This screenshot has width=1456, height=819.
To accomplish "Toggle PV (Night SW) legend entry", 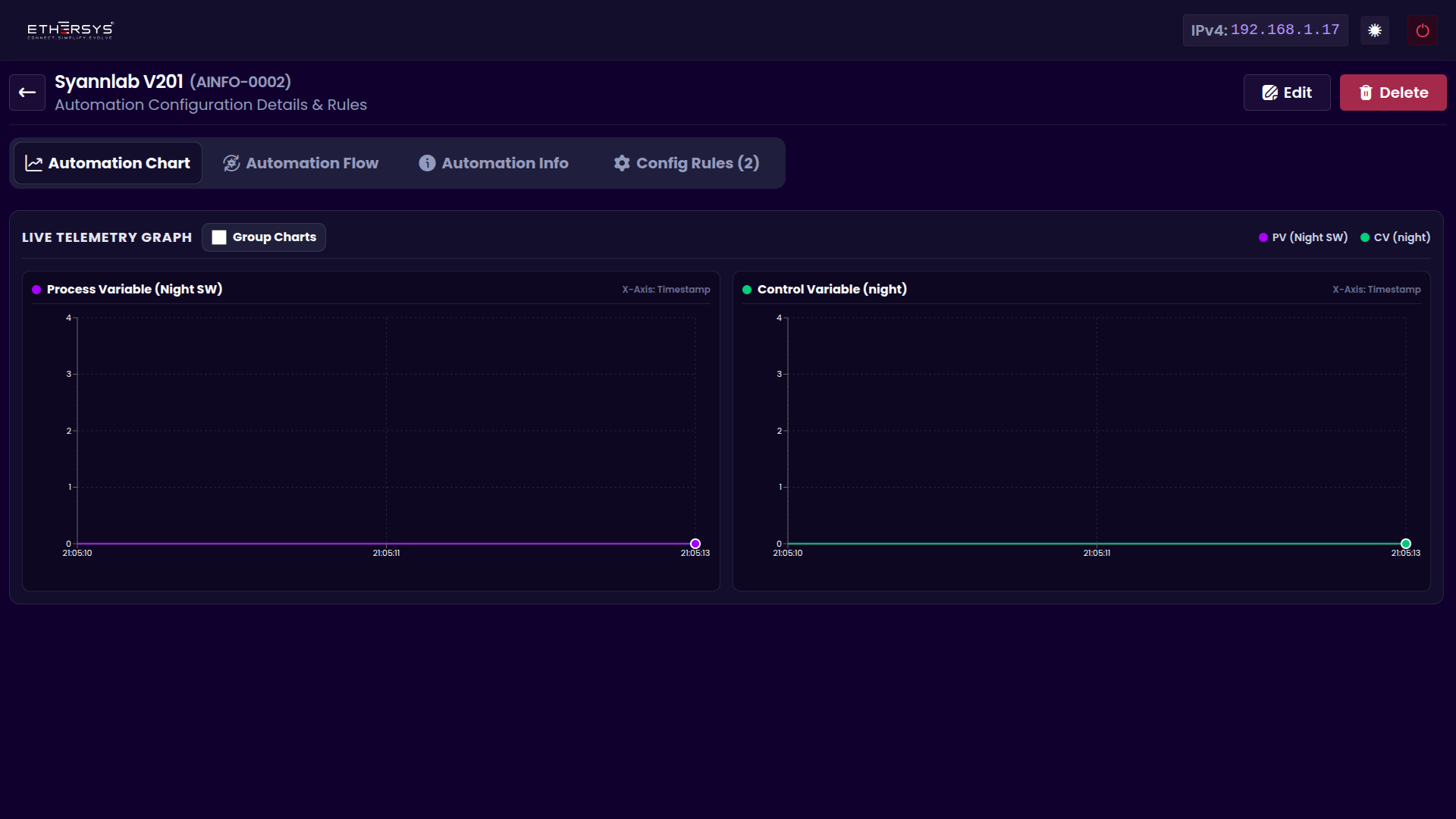I will point(1303,237).
